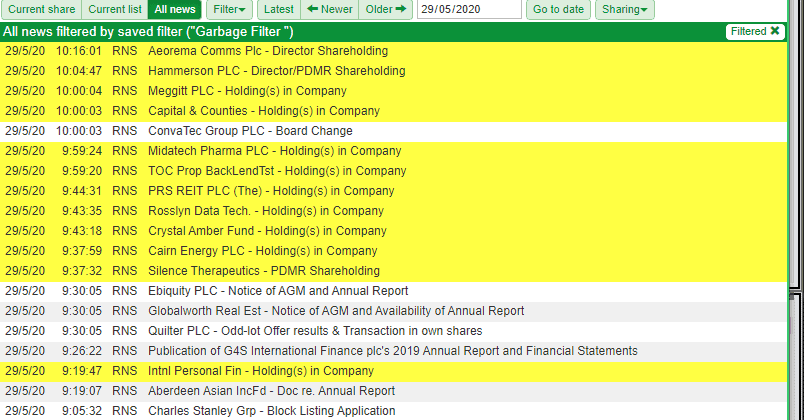Switch to the Current share tab
Viewport: 804px width, 420px height.
pos(42,9)
